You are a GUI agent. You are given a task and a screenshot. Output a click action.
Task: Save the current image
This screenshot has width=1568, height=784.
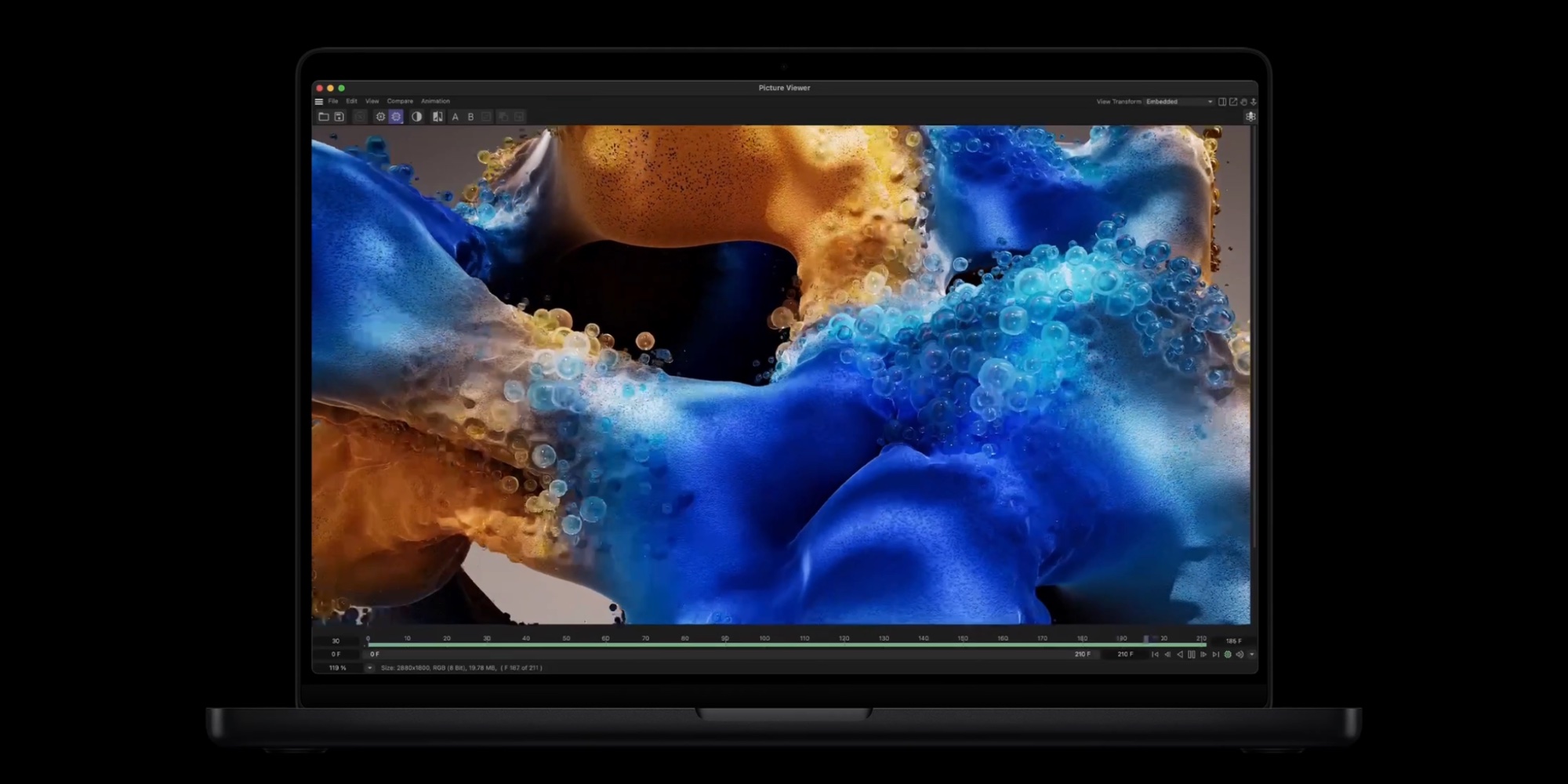(x=339, y=116)
